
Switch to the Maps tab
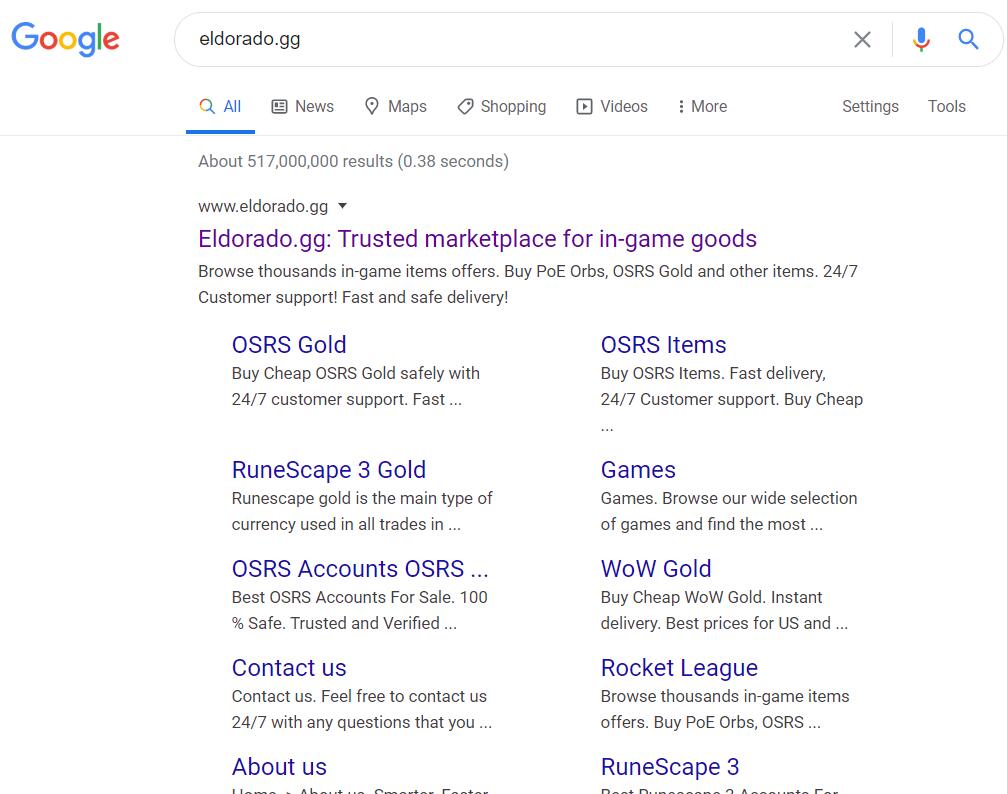click(x=396, y=106)
